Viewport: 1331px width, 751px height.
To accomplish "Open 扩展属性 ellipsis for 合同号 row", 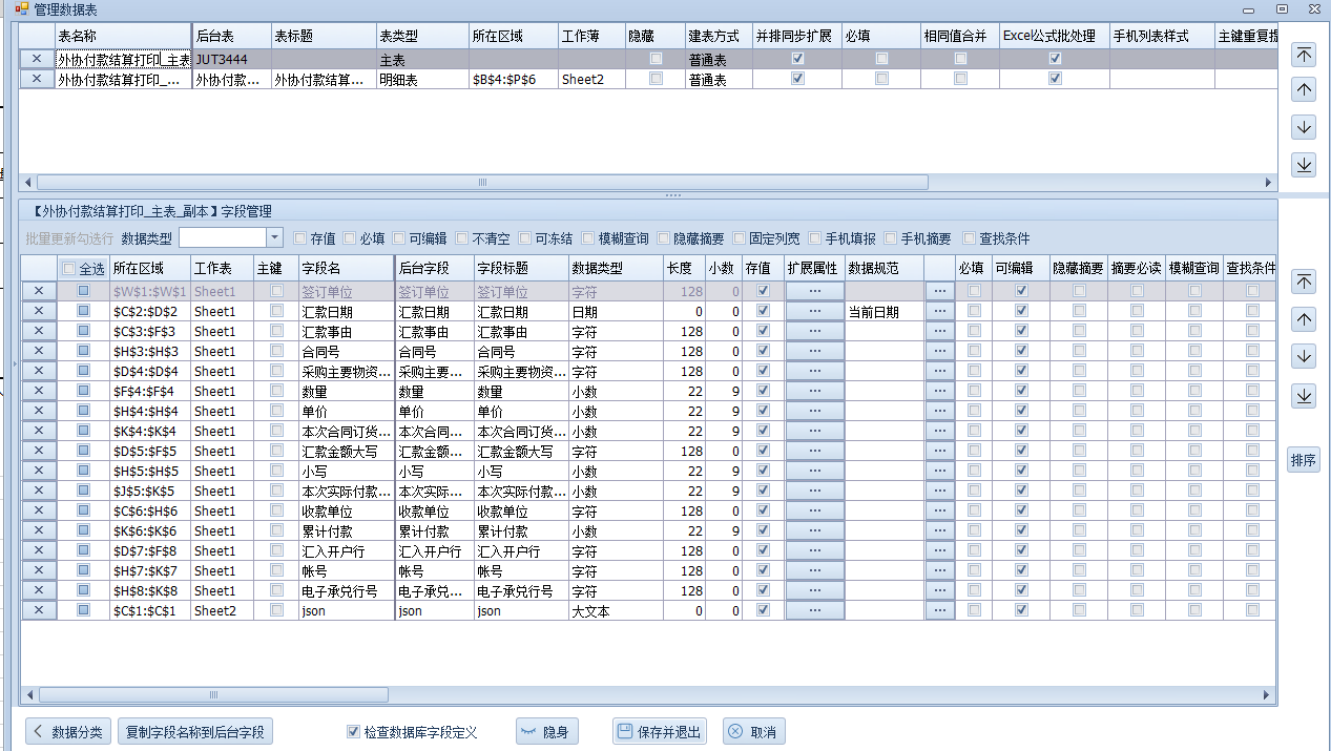I will [x=814, y=351].
